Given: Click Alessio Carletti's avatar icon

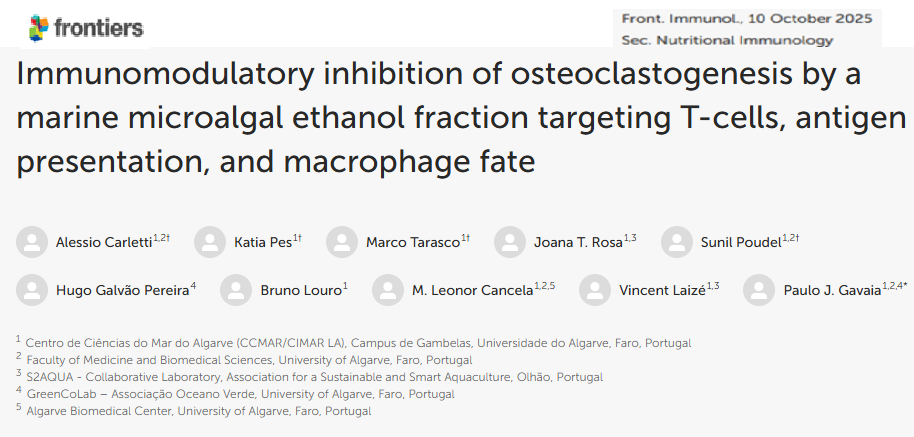Looking at the screenshot, I should click(x=32, y=242).
